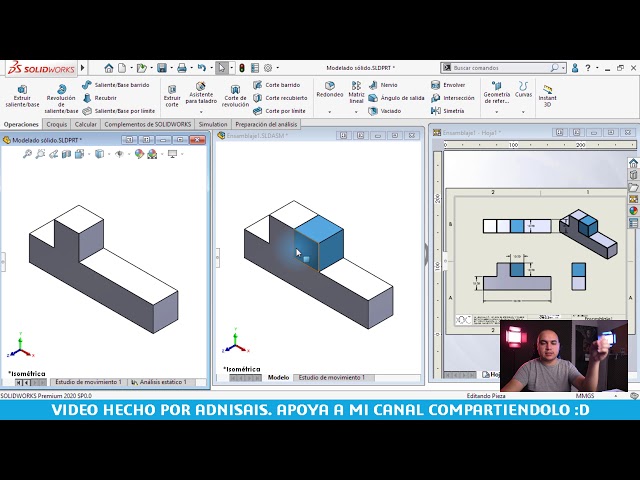
Task: Select the Intersección tool
Action: coord(453,98)
